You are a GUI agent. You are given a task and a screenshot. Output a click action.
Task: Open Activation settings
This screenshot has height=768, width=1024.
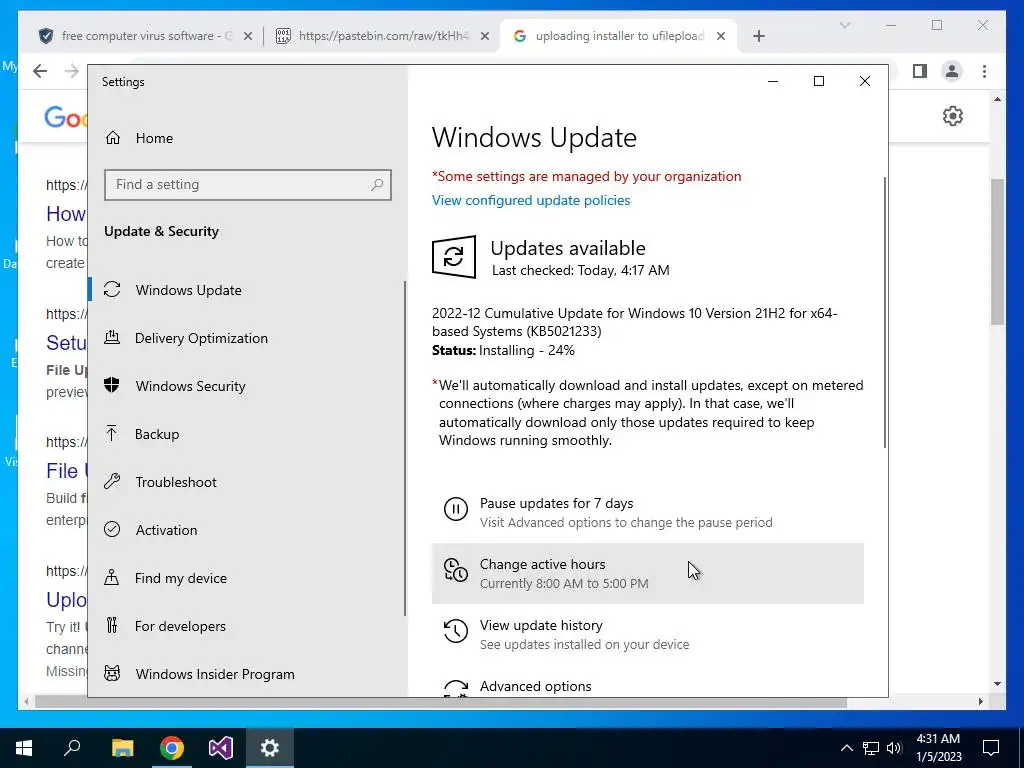(166, 530)
